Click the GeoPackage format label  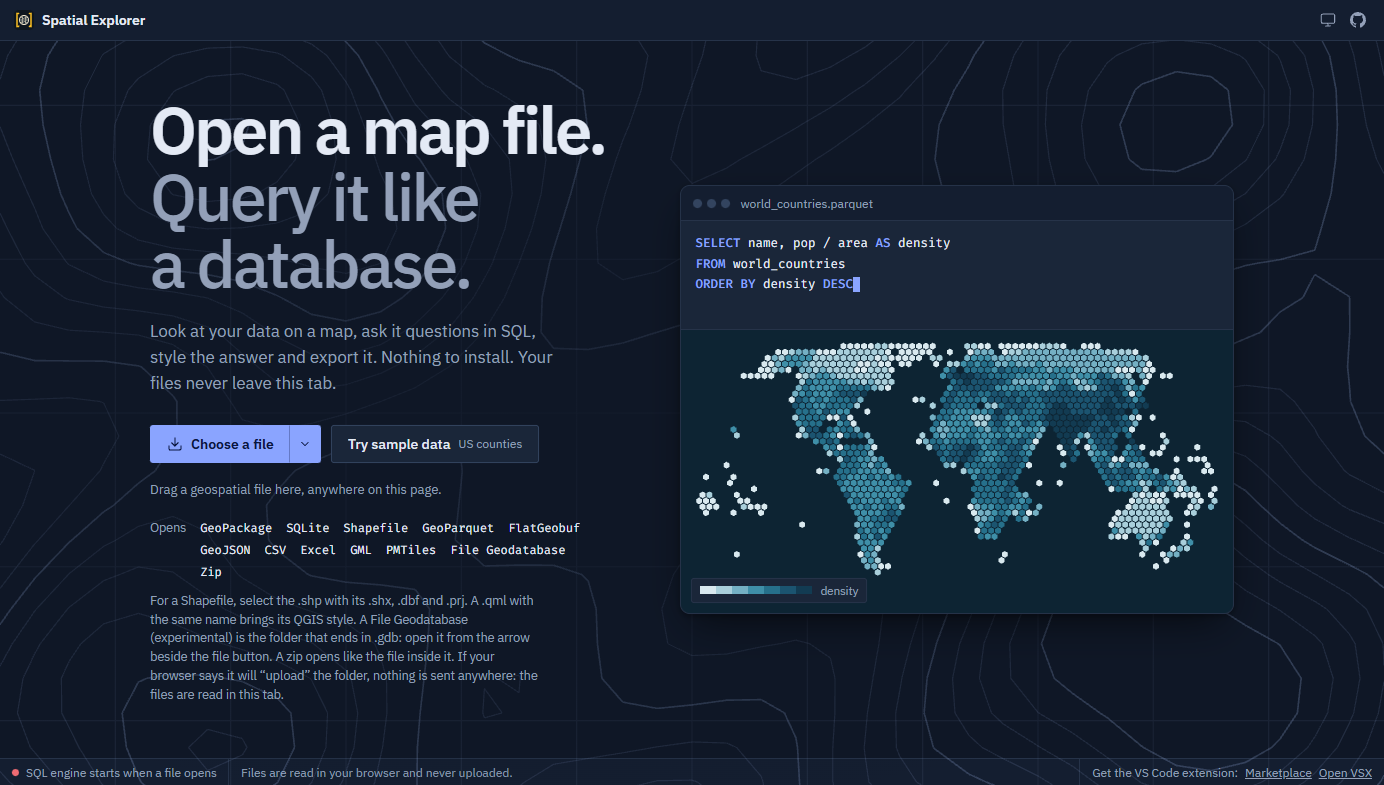pos(236,528)
